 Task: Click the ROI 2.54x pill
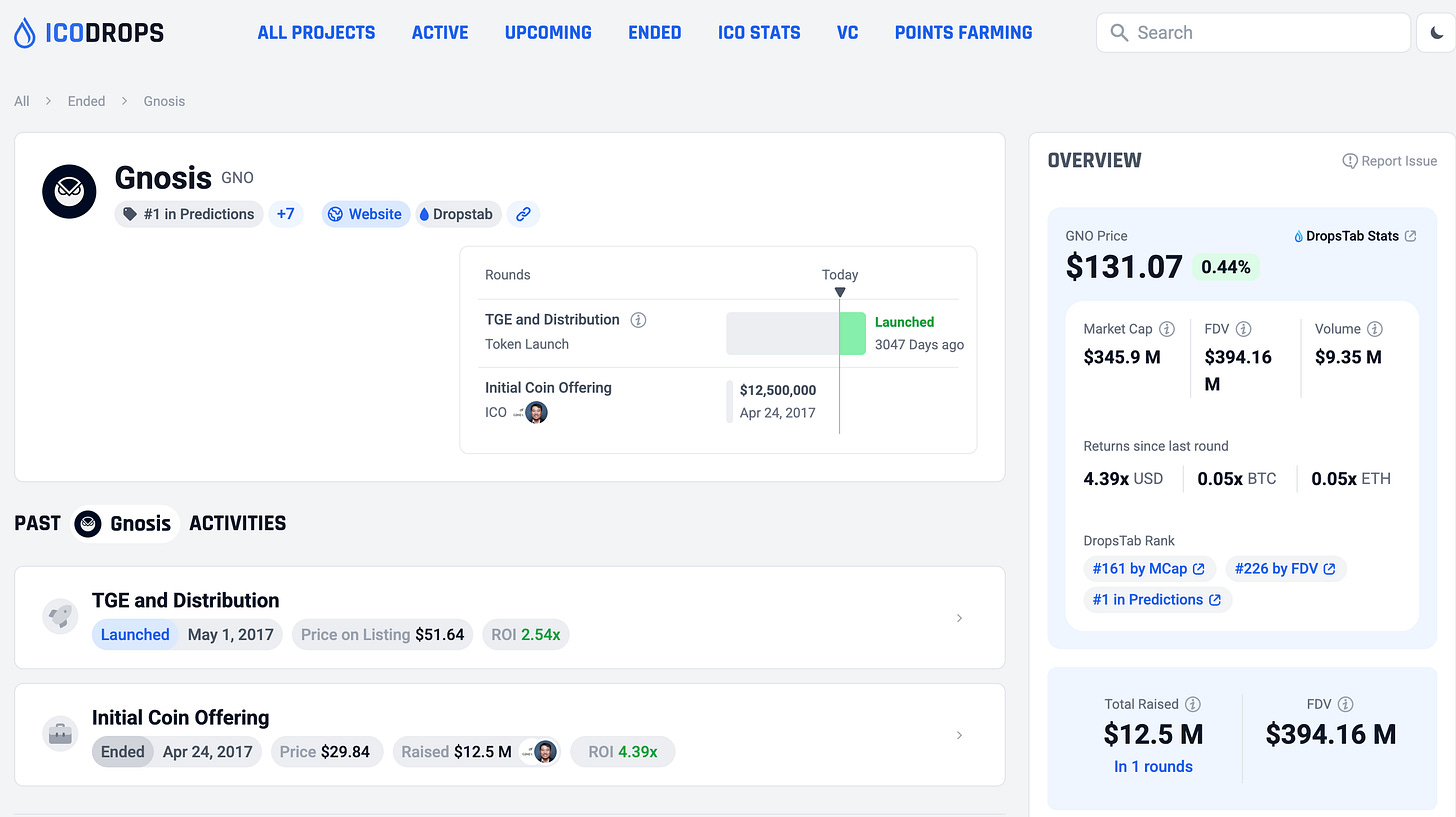(x=526, y=635)
